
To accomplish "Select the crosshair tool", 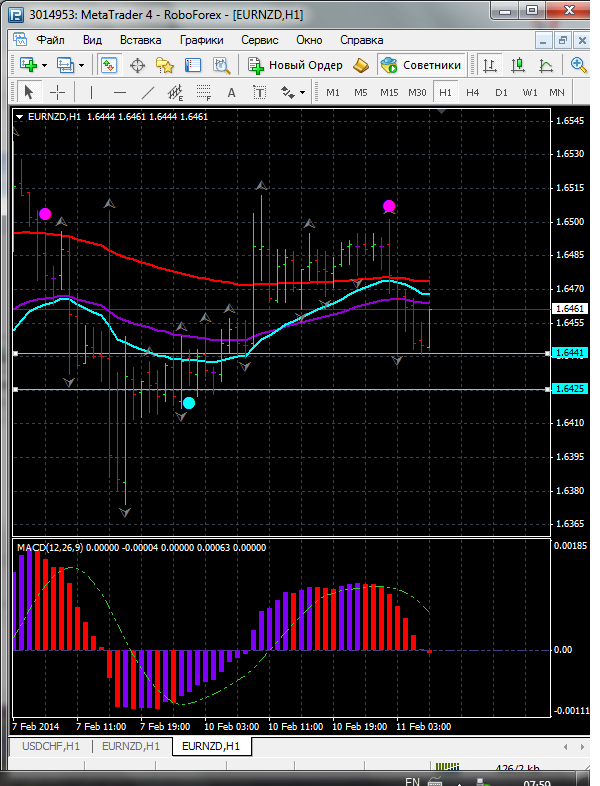I will click(x=58, y=92).
